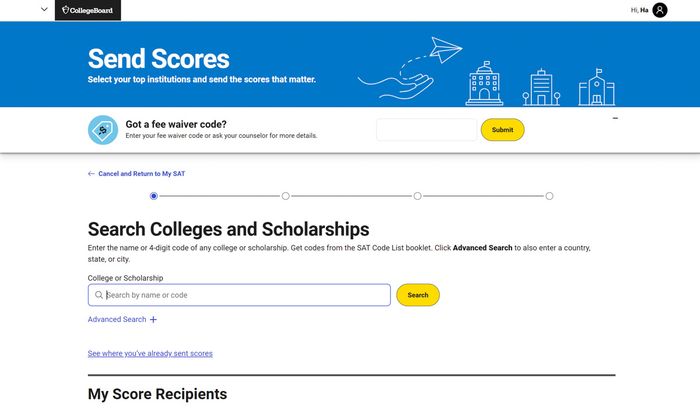The image size is (700, 409).
Task: Open the user profile avatar icon
Action: click(660, 10)
